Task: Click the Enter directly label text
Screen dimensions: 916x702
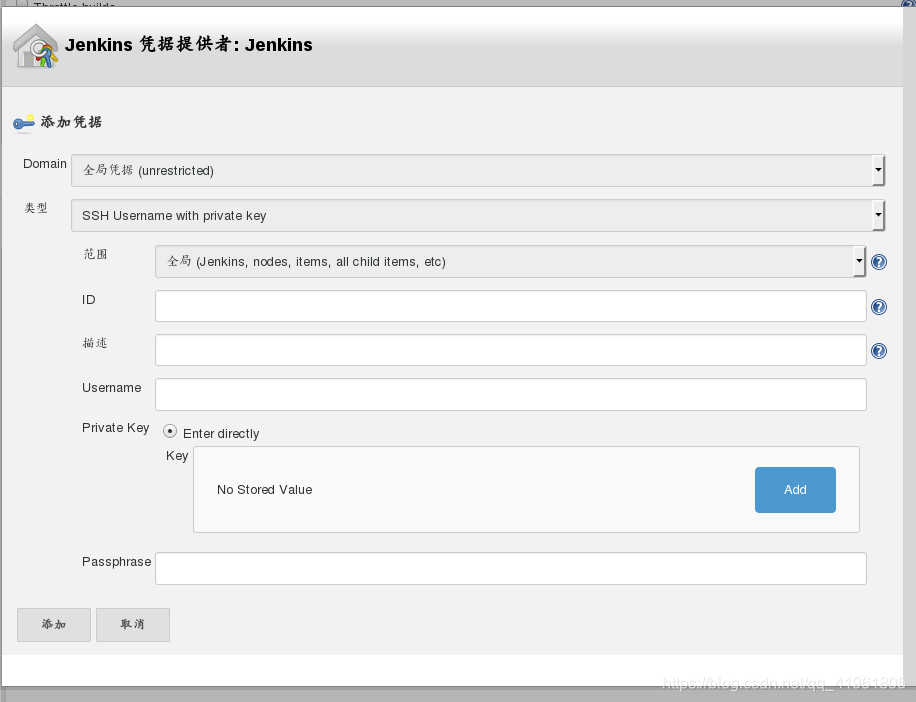Action: point(221,433)
